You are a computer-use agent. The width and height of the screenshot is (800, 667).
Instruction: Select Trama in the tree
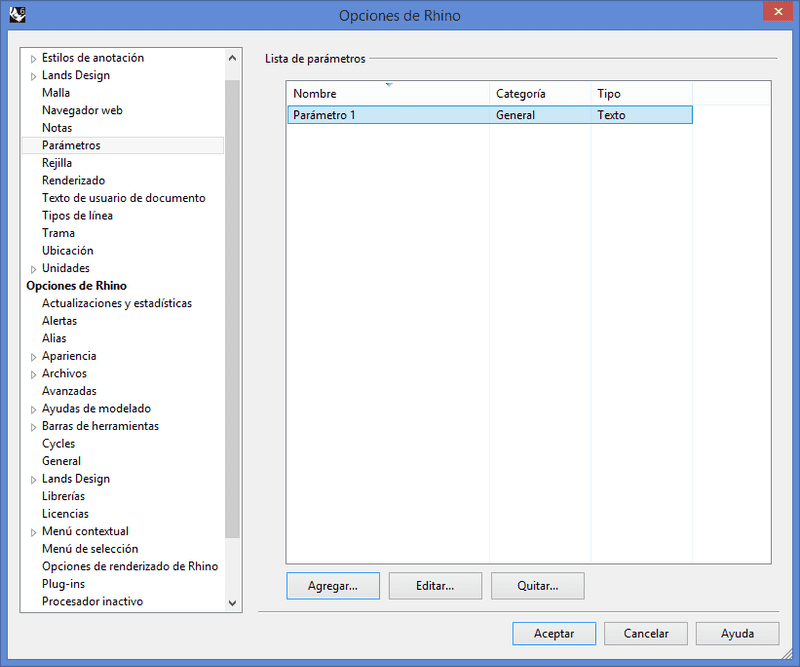click(x=59, y=233)
